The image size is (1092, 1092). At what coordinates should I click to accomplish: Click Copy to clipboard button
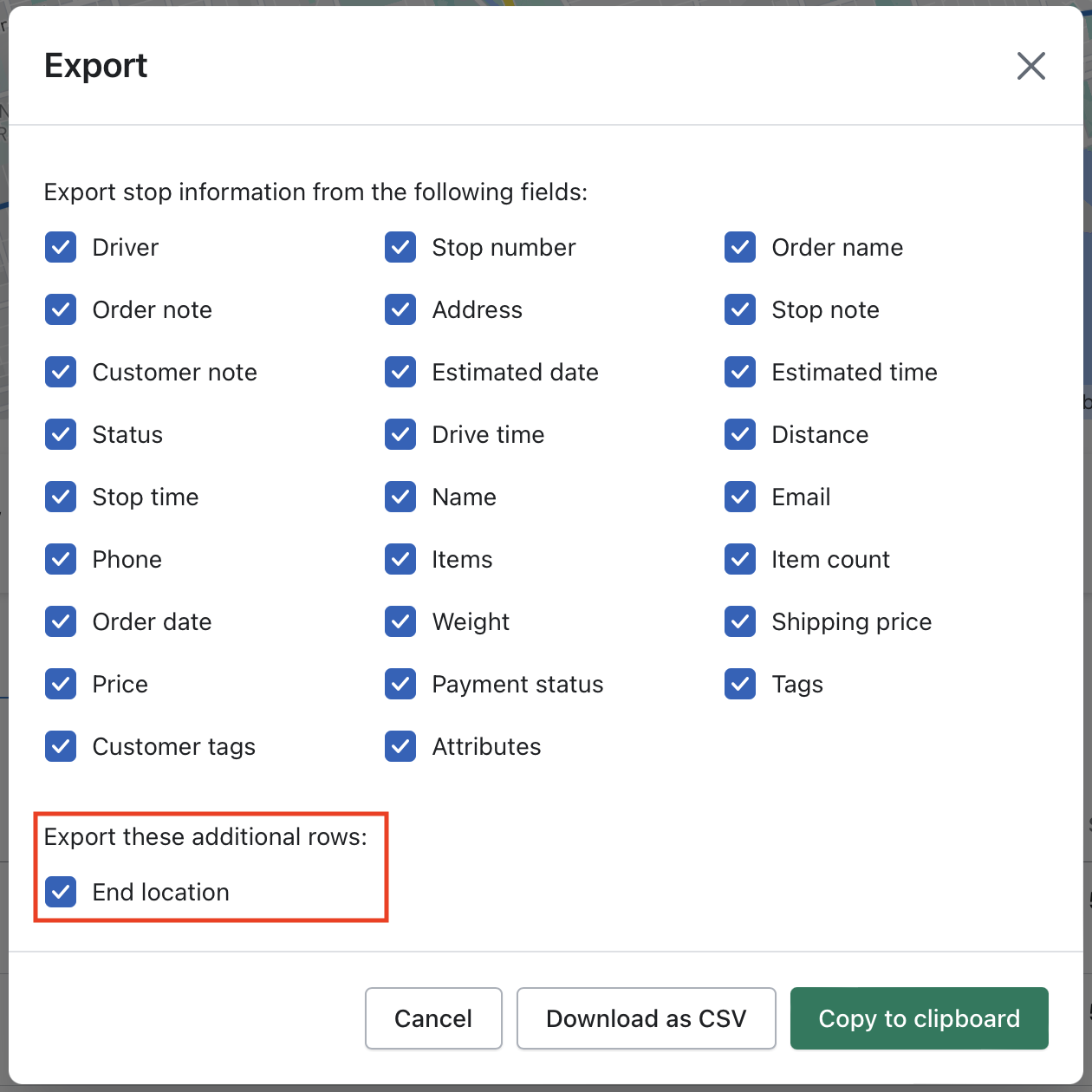click(x=920, y=1018)
